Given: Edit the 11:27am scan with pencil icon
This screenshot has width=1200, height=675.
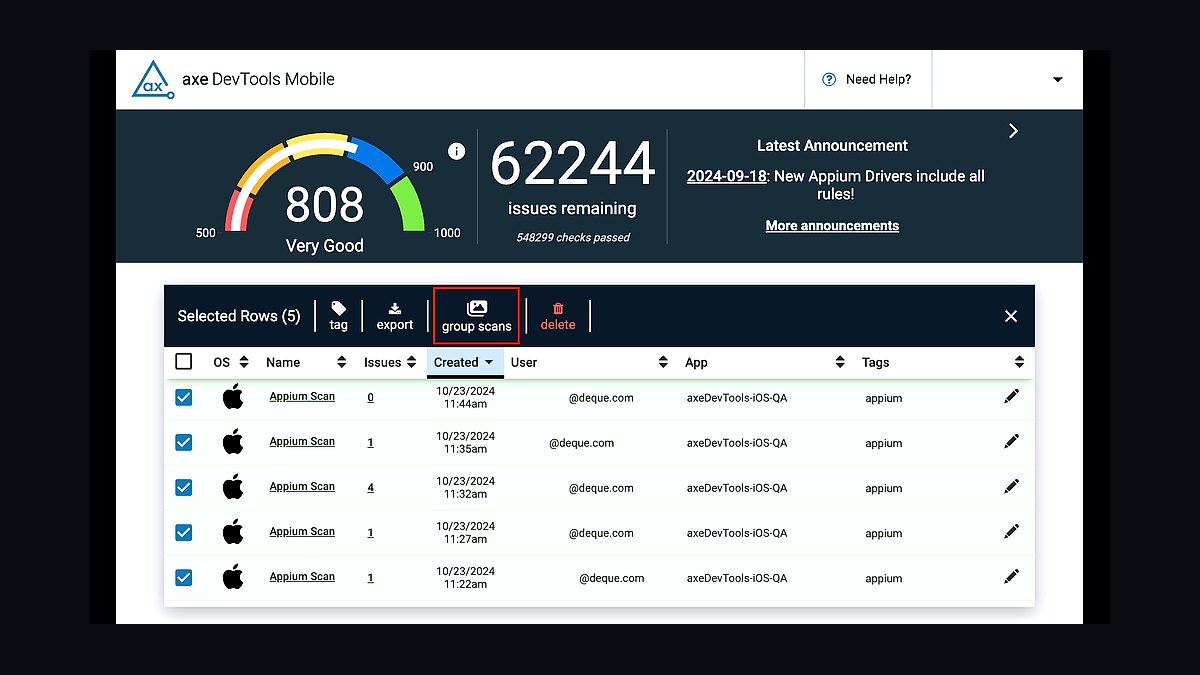Looking at the screenshot, I should 1011,531.
